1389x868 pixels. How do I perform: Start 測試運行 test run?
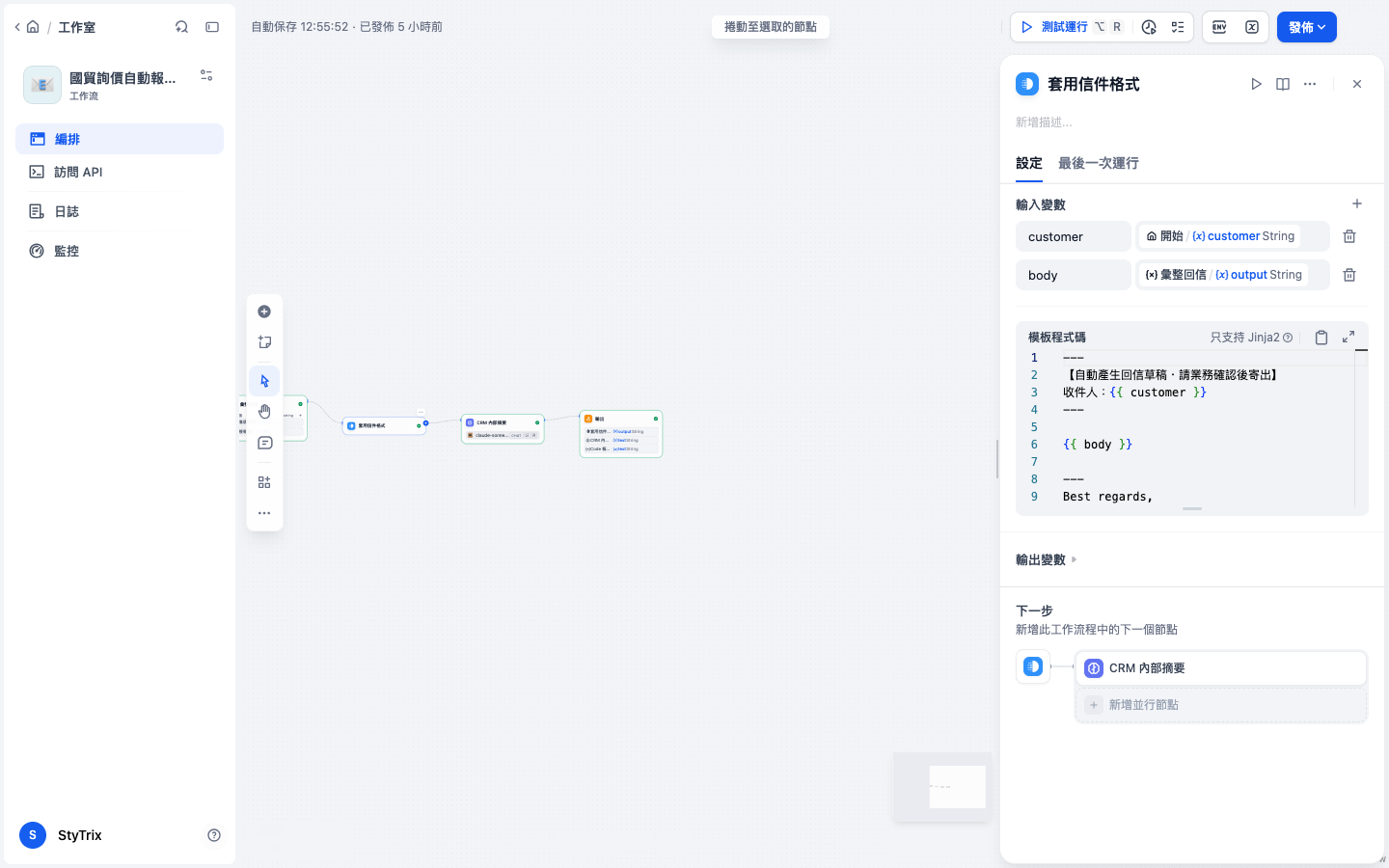(1071, 27)
